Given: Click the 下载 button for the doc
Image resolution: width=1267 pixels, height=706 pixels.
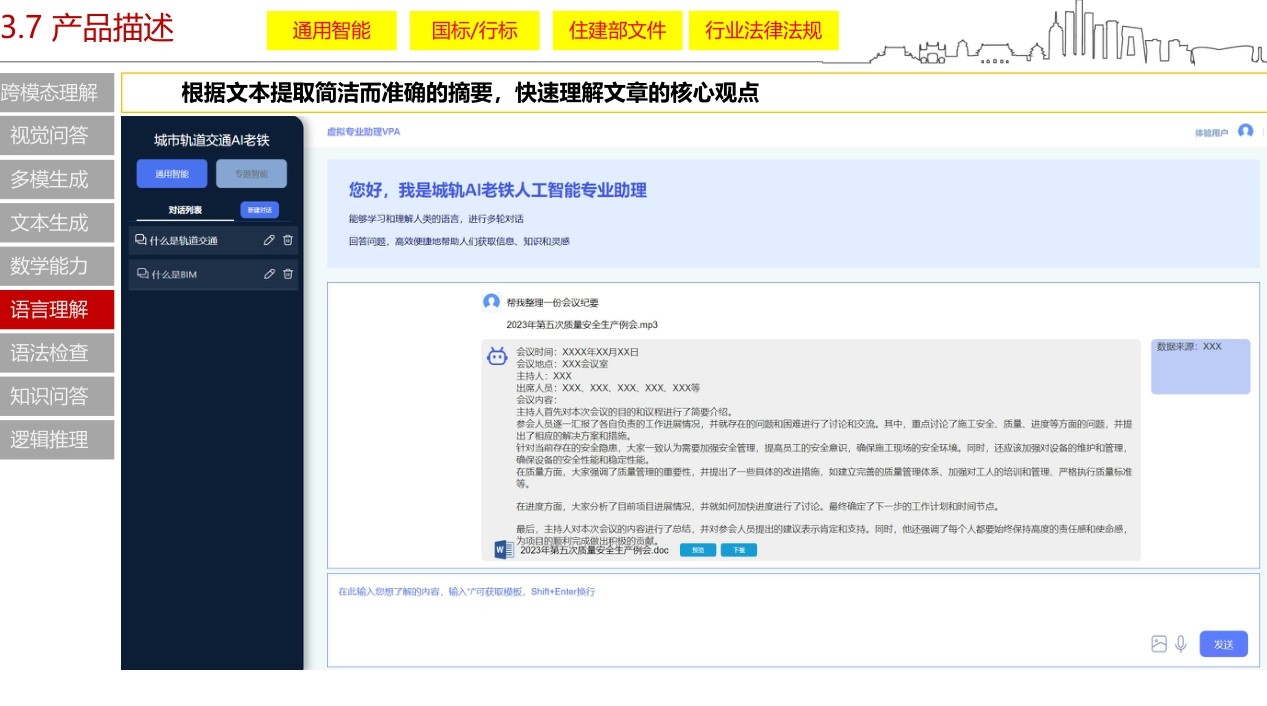Looking at the screenshot, I should point(739,550).
